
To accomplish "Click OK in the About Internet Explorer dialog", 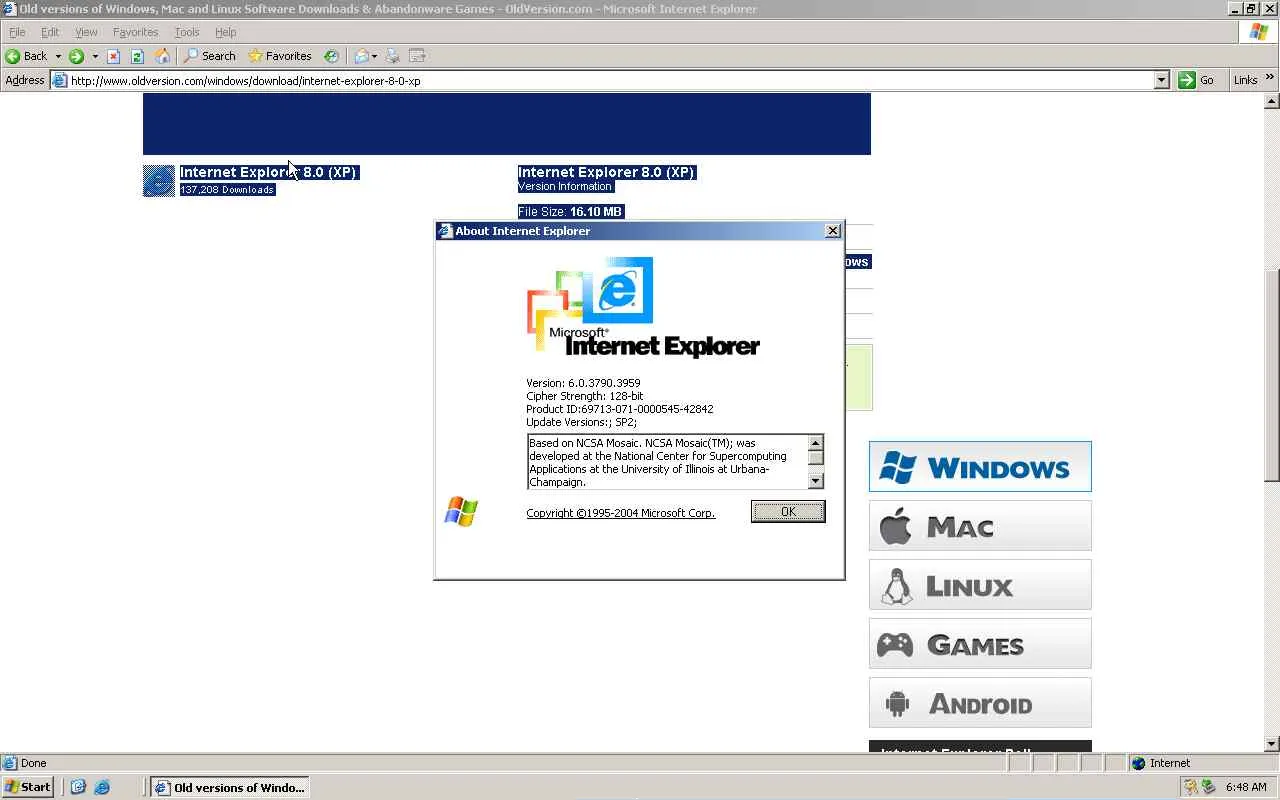I will click(x=788, y=512).
